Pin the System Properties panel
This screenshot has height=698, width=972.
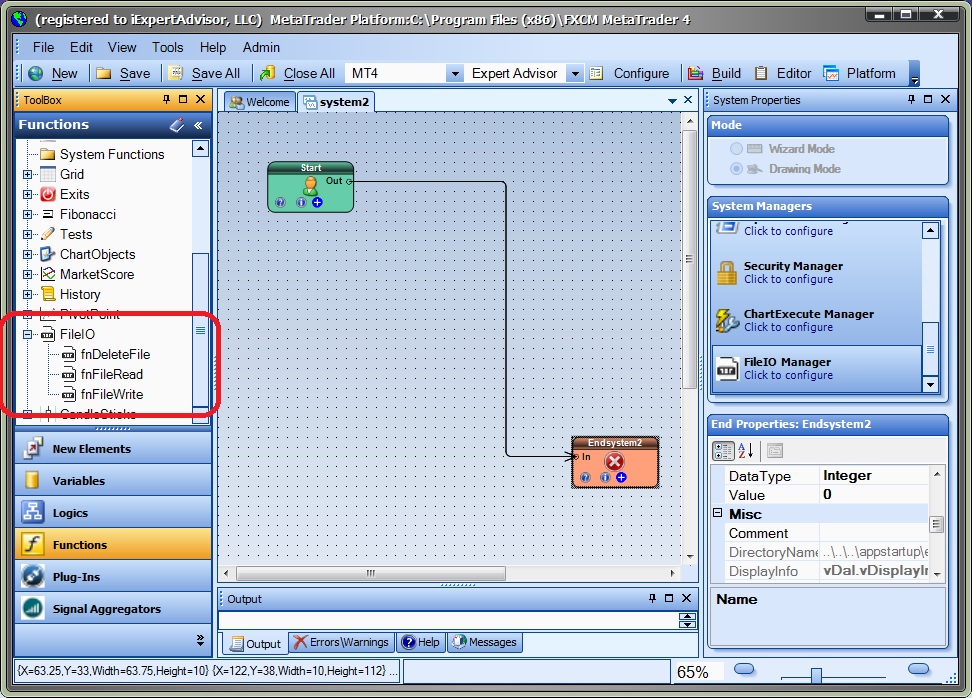tap(911, 99)
